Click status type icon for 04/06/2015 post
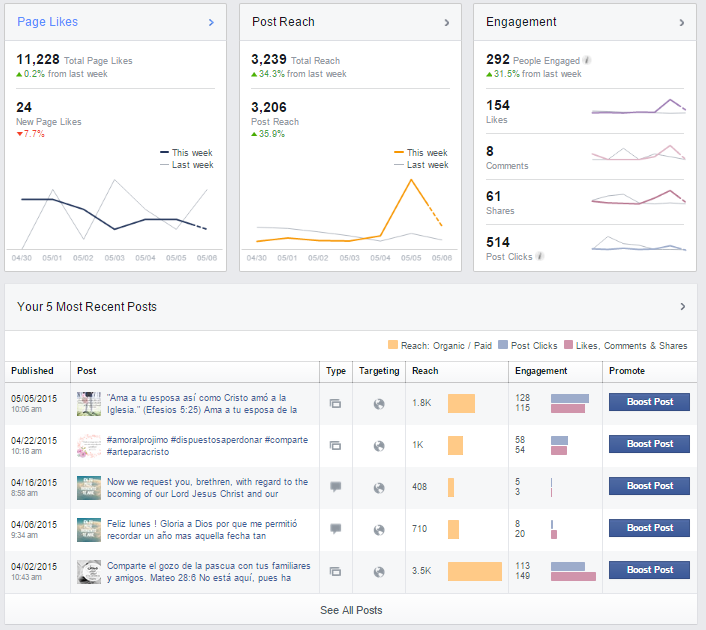 tap(335, 529)
